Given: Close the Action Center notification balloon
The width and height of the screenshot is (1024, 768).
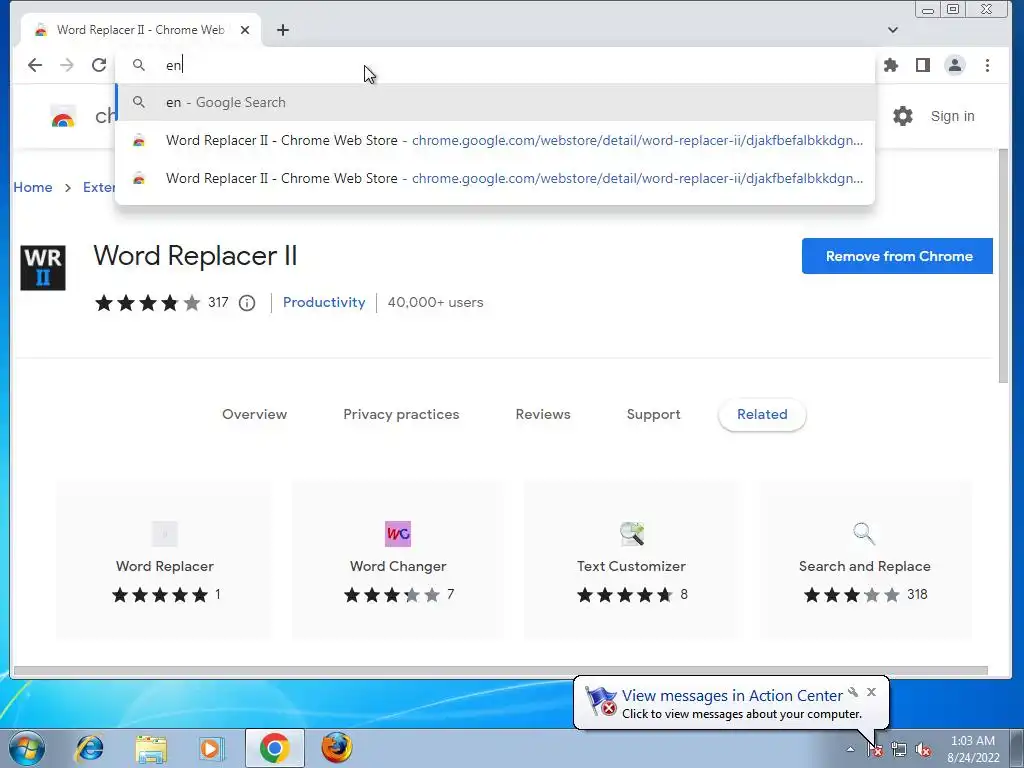Looking at the screenshot, I should click(x=871, y=692).
